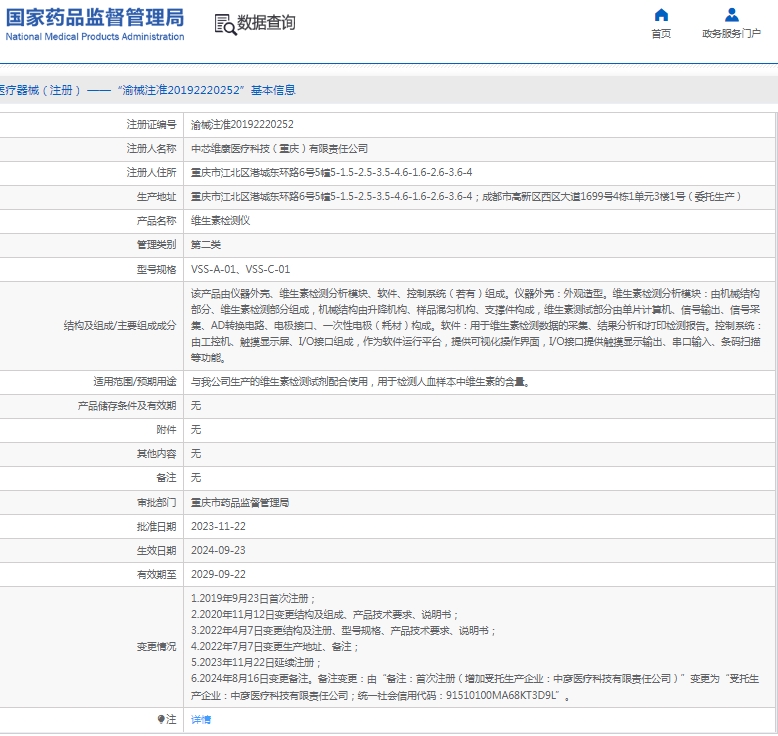Image resolution: width=778 pixels, height=736 pixels.
Task: Click the 生产地址 value with 委托生产
Action: click(466, 197)
